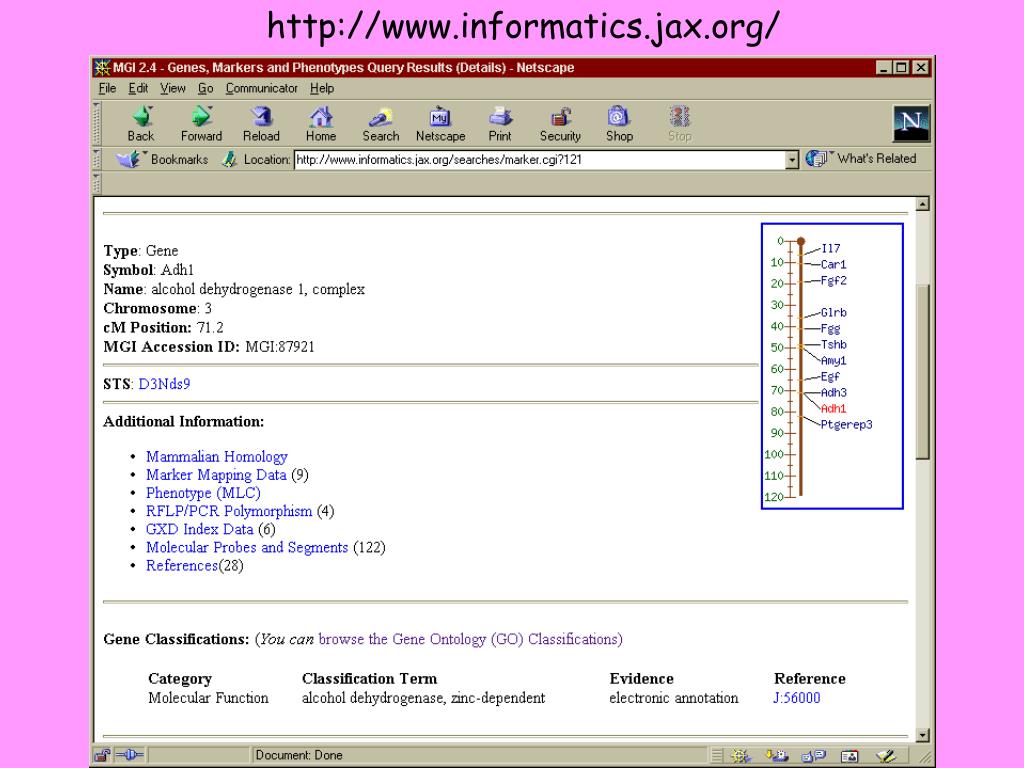Viewport: 1024px width, 768px height.
Task: Open the Help menu
Action: (322, 88)
